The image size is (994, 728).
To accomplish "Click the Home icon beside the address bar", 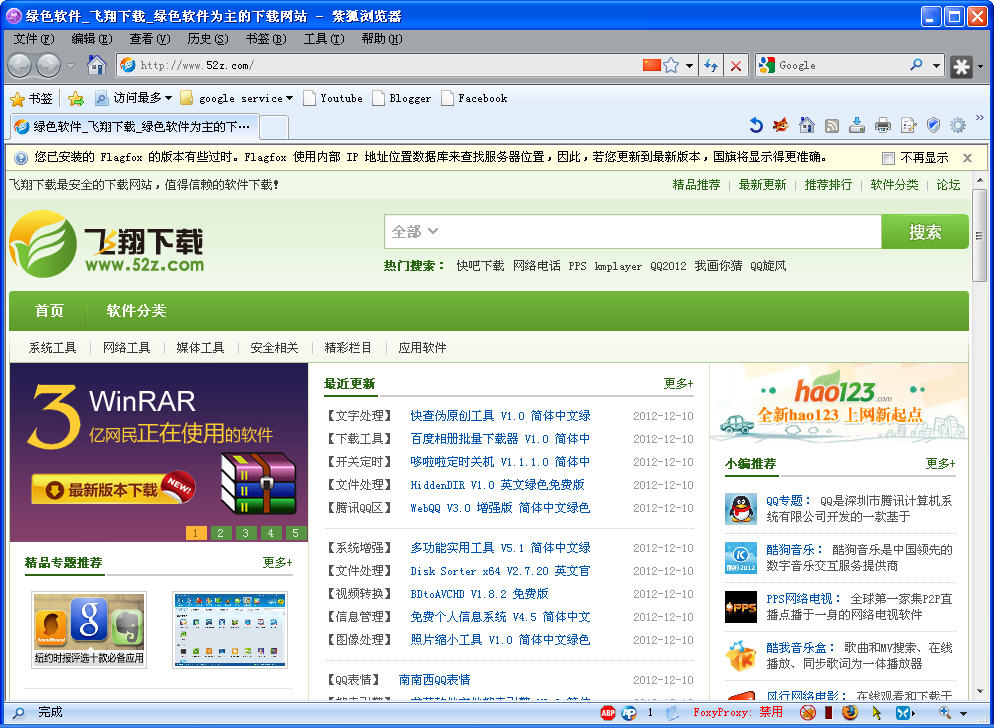I will pyautogui.click(x=96, y=65).
